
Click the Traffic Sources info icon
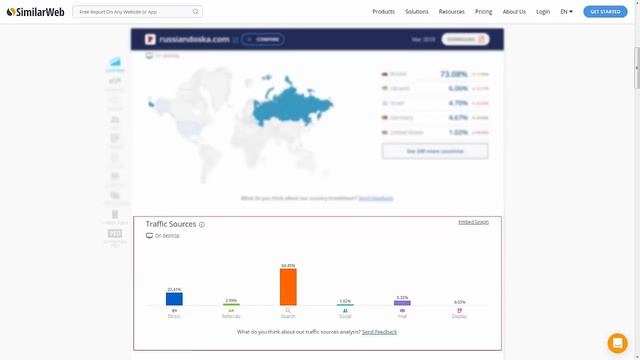tap(202, 224)
